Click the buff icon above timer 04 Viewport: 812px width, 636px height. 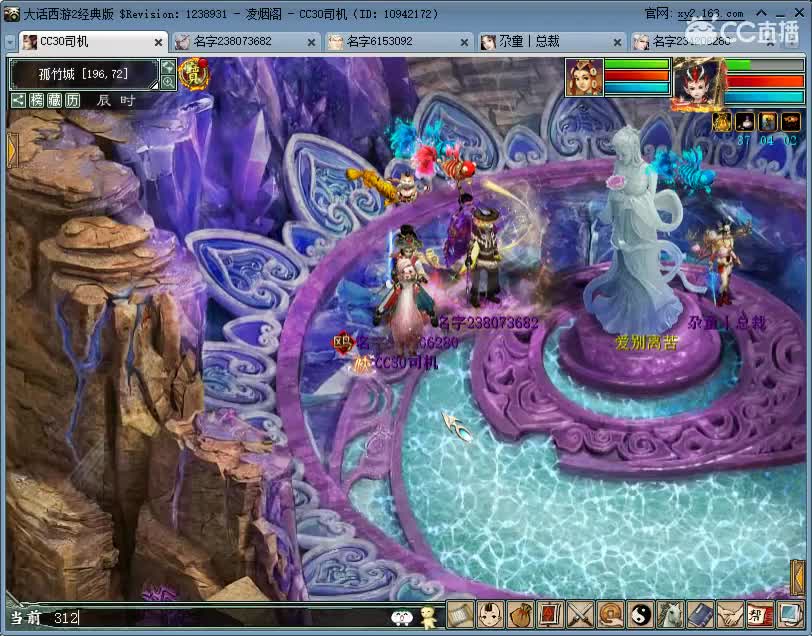[767, 122]
